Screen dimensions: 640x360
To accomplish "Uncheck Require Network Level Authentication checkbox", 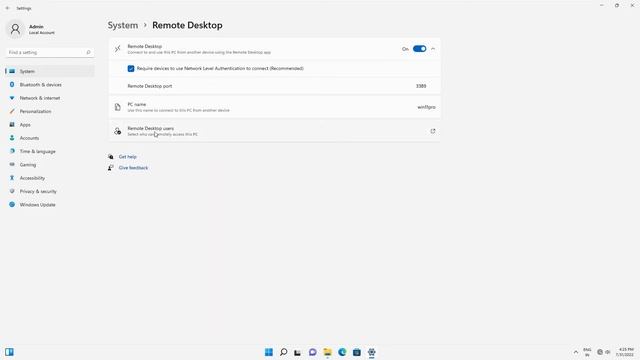I will (131, 69).
